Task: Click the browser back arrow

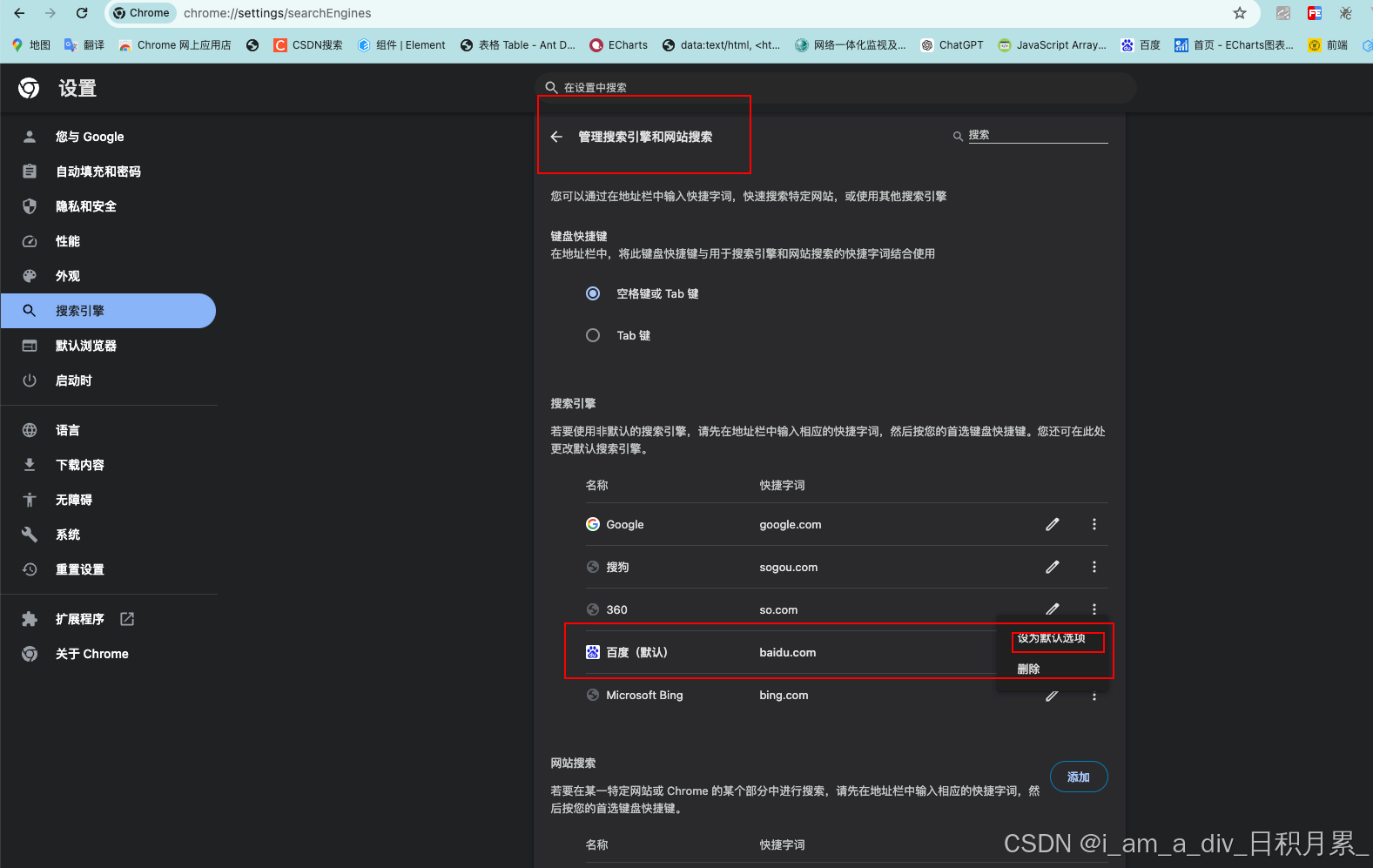Action: pyautogui.click(x=19, y=13)
